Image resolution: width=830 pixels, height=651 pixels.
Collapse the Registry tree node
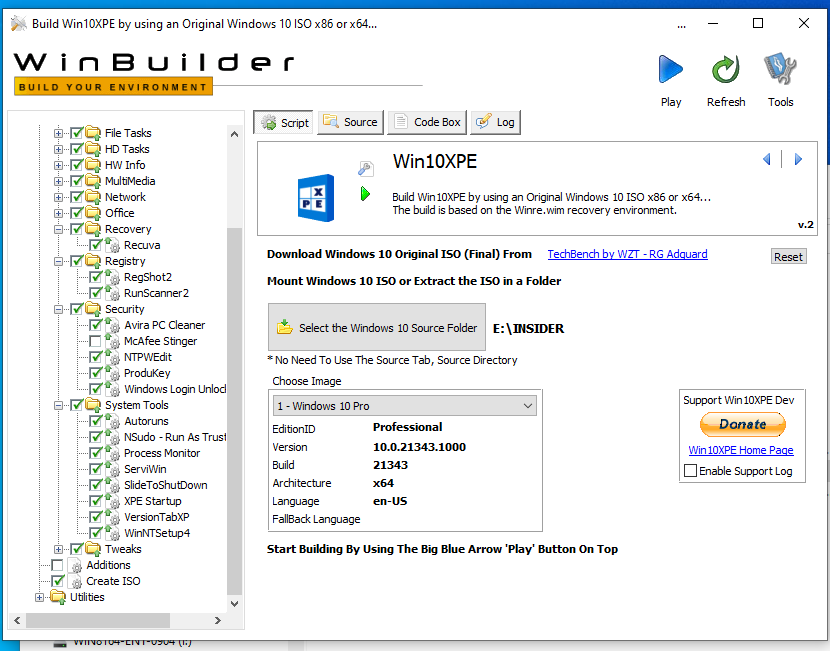[x=59, y=261]
